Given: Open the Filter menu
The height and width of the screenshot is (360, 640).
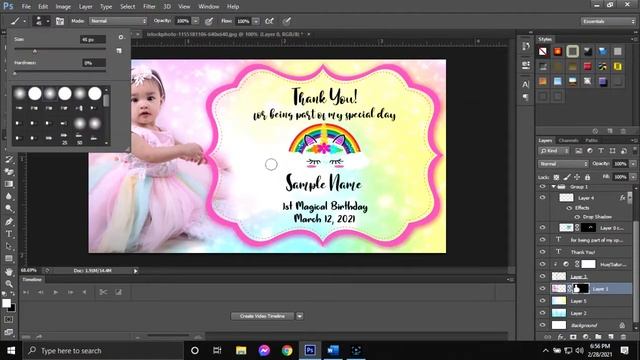Looking at the screenshot, I should coord(149,7).
